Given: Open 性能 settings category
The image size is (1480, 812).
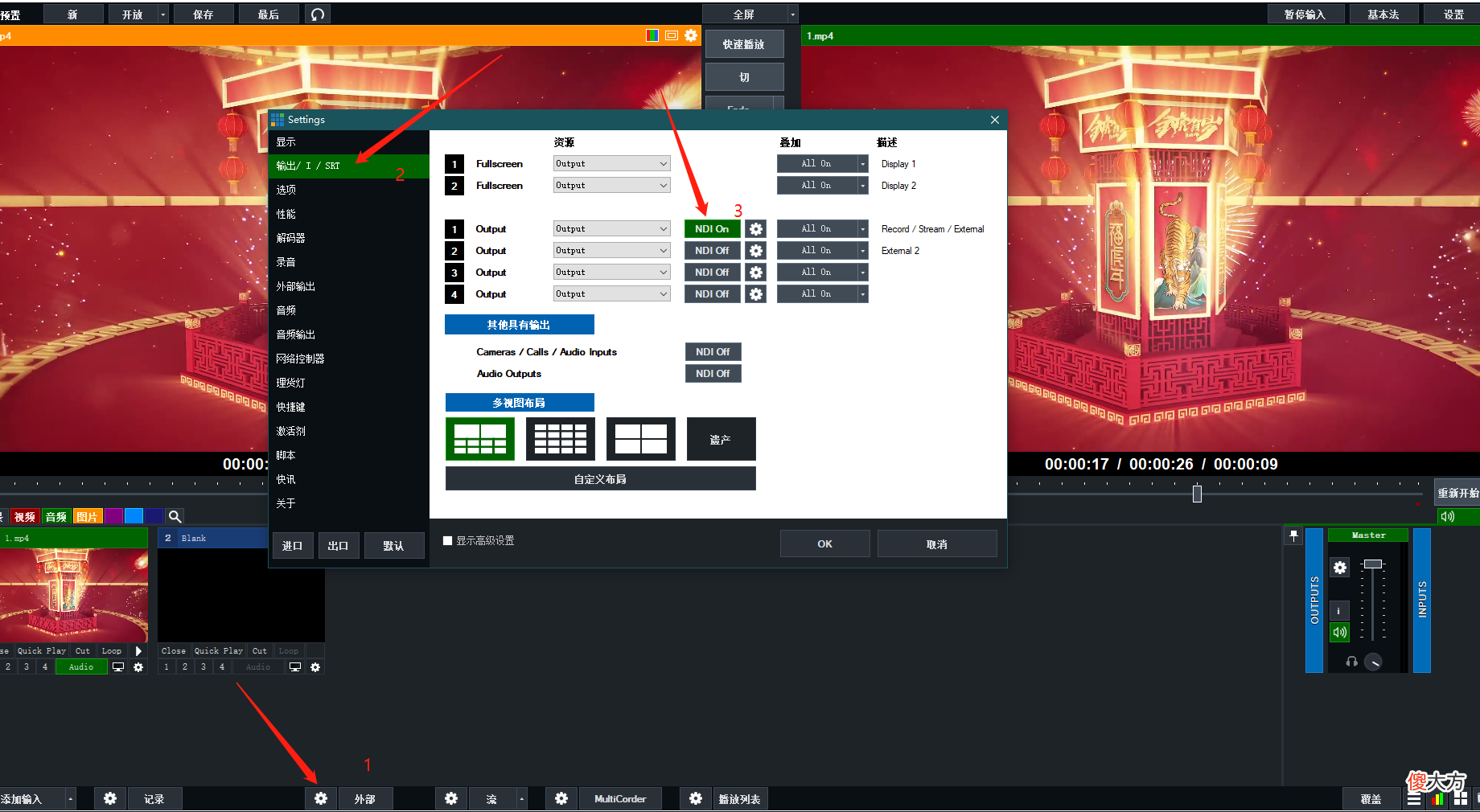Looking at the screenshot, I should tap(348, 214).
